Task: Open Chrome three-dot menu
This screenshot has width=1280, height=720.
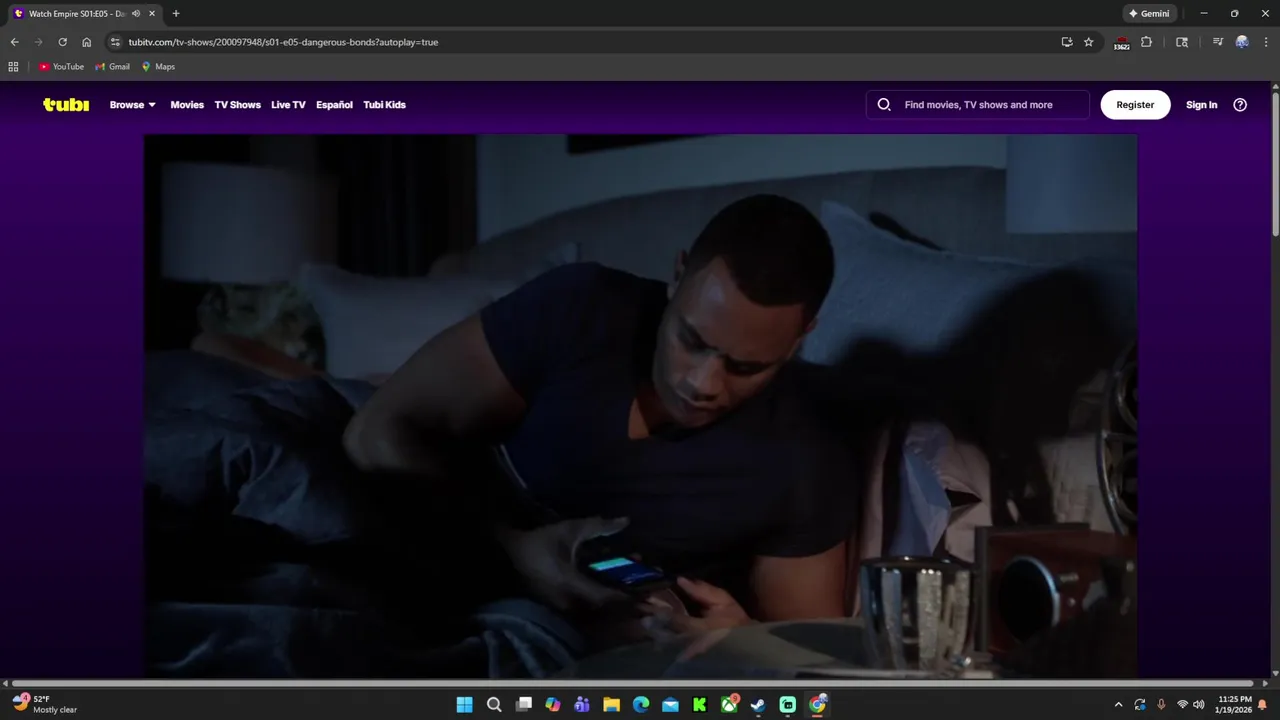Action: [x=1265, y=42]
